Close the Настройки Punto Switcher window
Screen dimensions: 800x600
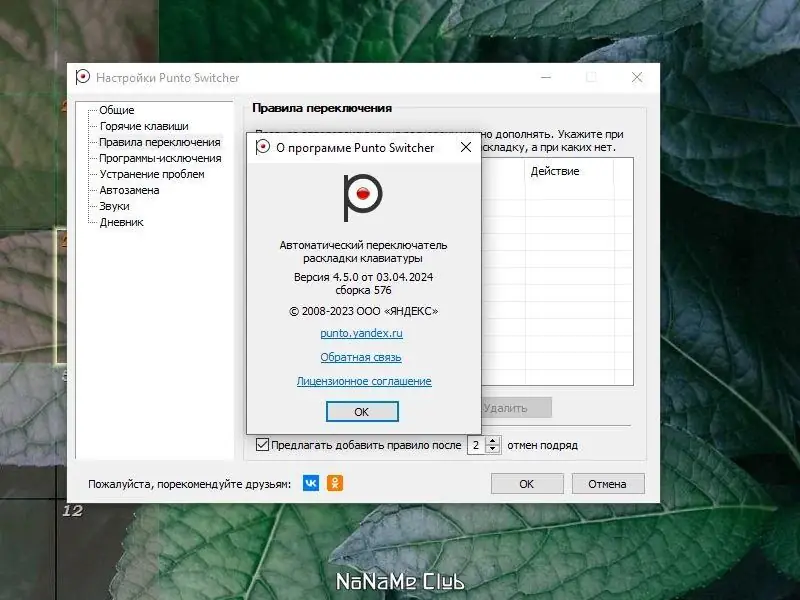tap(637, 77)
